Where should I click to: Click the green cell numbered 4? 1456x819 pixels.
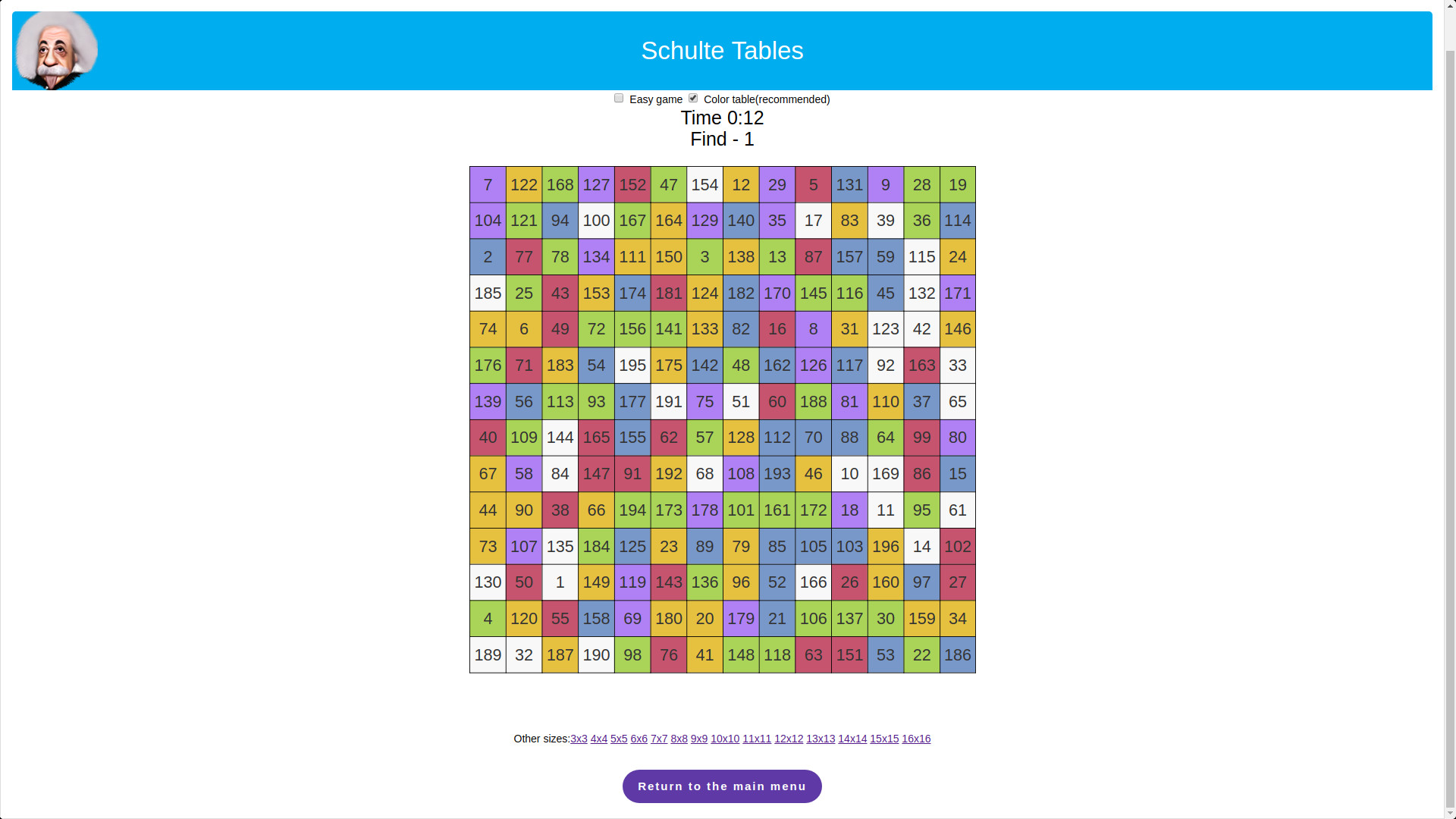click(x=488, y=619)
